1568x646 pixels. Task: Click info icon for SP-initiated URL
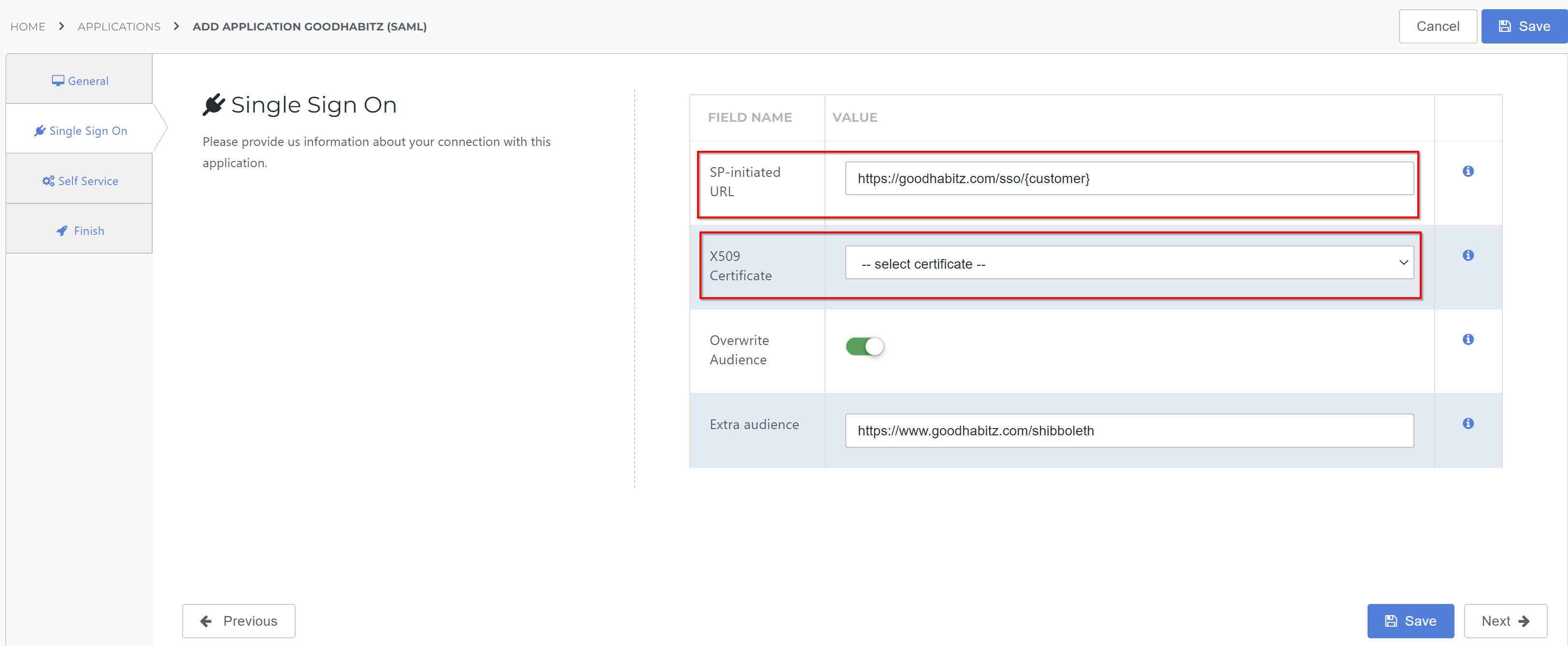pos(1468,171)
